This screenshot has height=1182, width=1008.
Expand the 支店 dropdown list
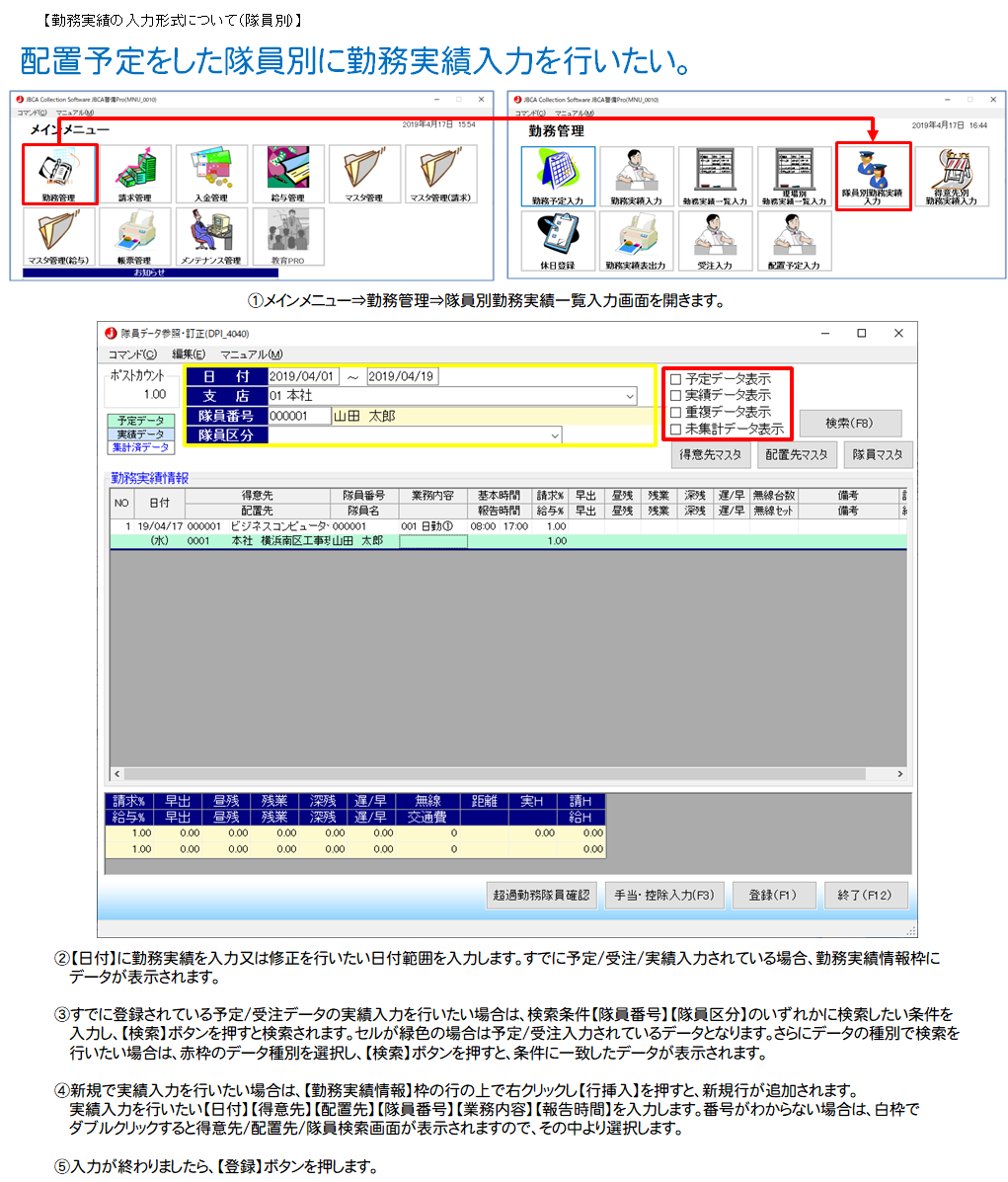(630, 396)
